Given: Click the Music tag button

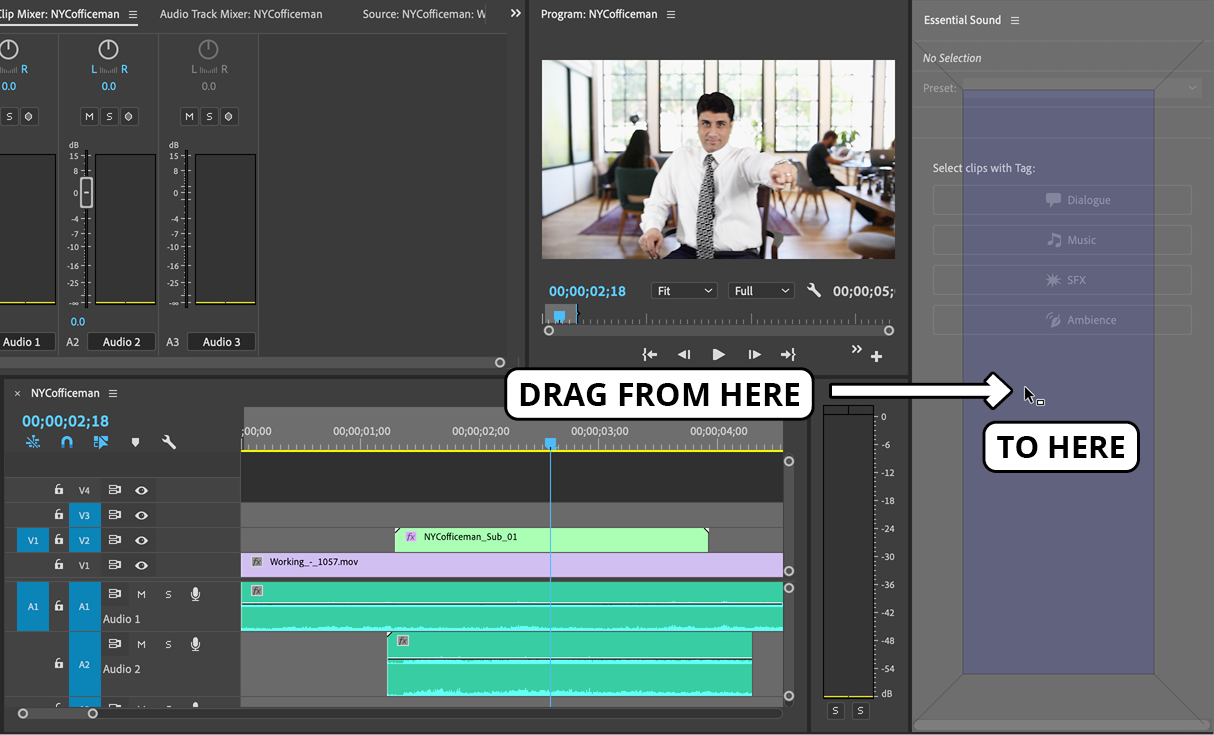Looking at the screenshot, I should 1062,240.
